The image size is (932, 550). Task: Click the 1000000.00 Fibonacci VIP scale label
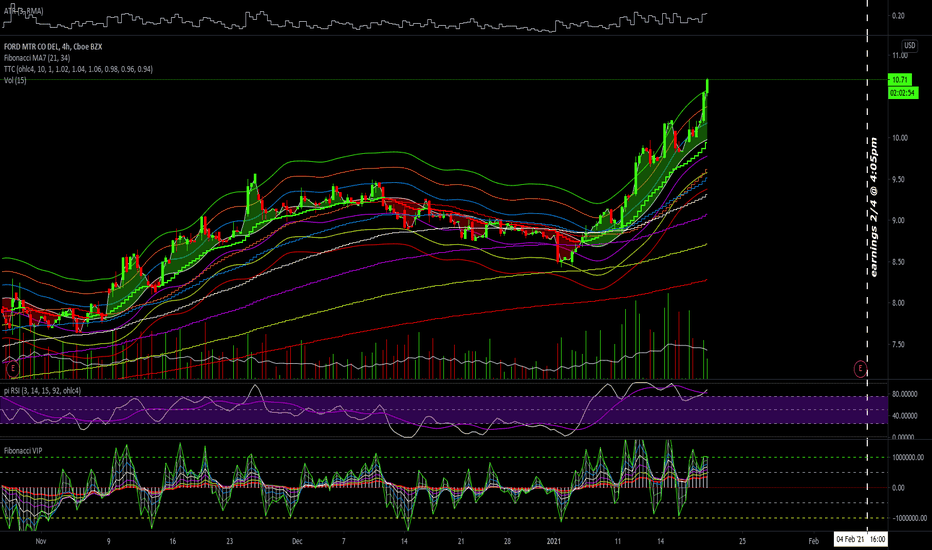click(x=907, y=458)
